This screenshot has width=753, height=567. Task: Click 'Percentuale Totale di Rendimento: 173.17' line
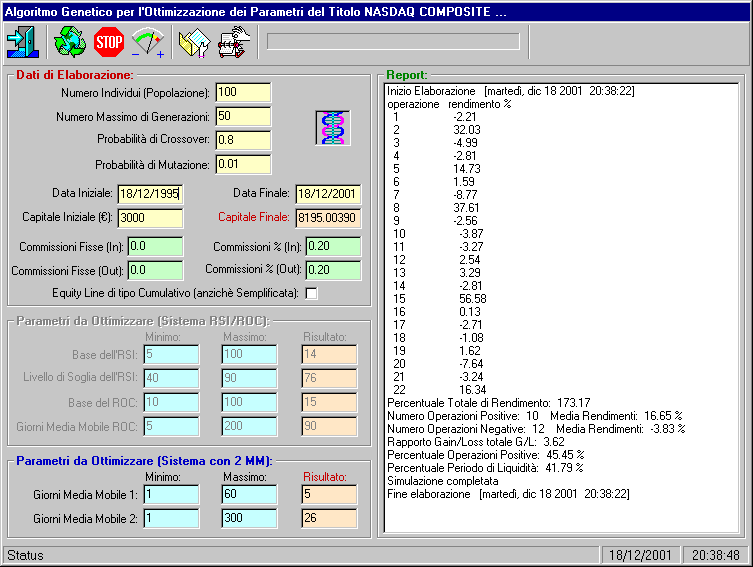pyautogui.click(x=489, y=402)
